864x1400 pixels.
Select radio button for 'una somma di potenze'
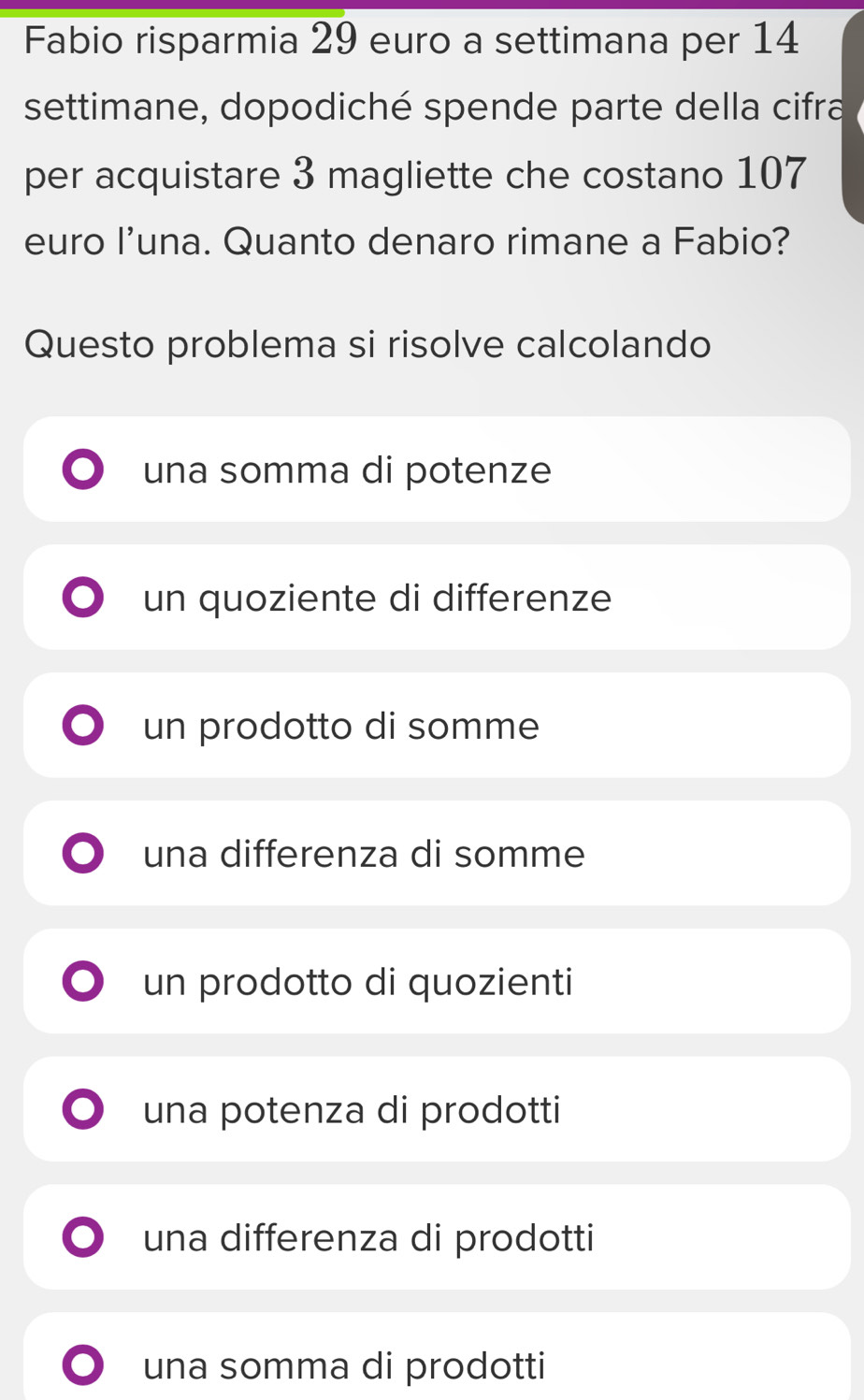83,469
